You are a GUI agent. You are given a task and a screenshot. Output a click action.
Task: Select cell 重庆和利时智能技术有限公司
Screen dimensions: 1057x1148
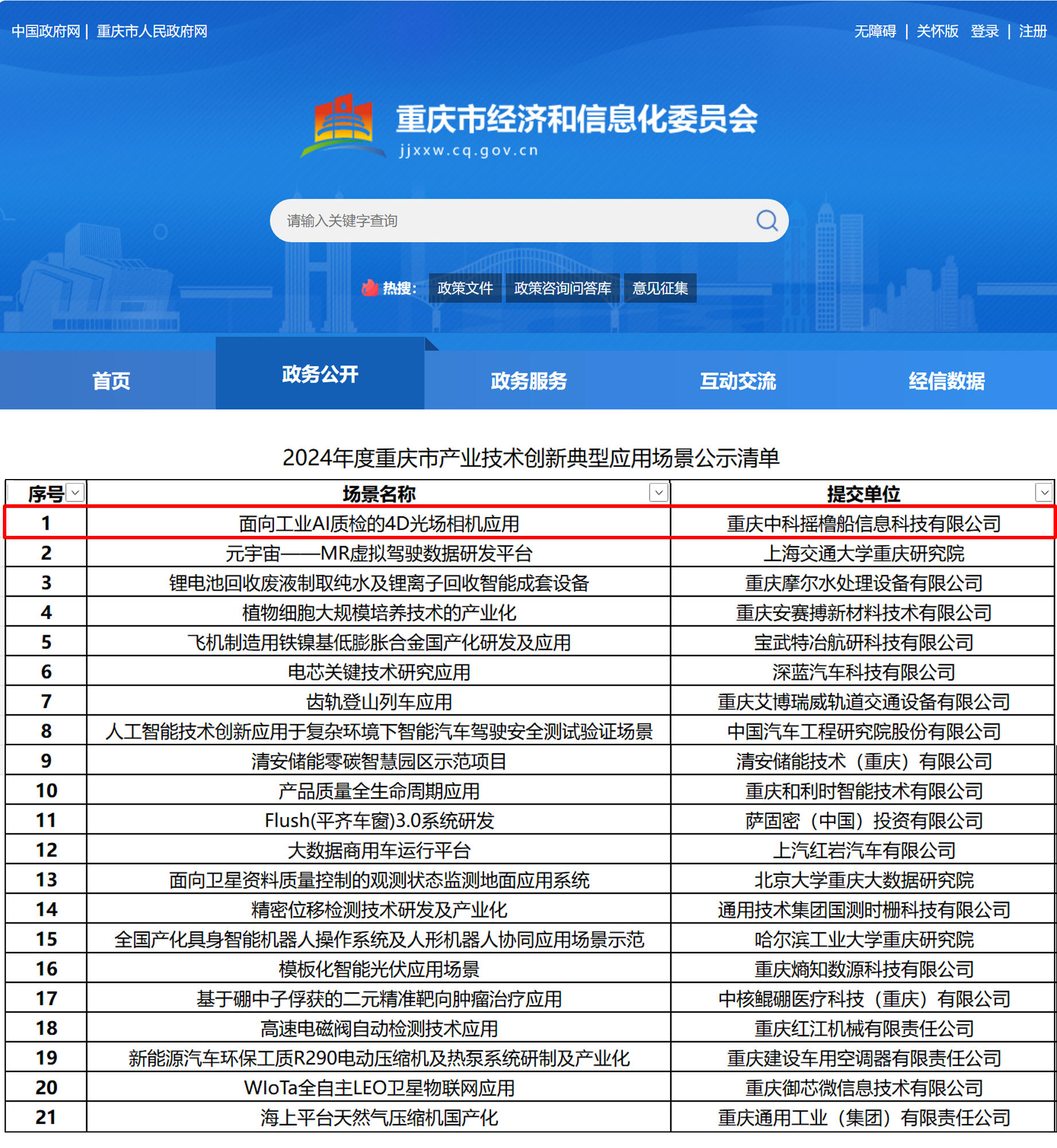click(863, 791)
